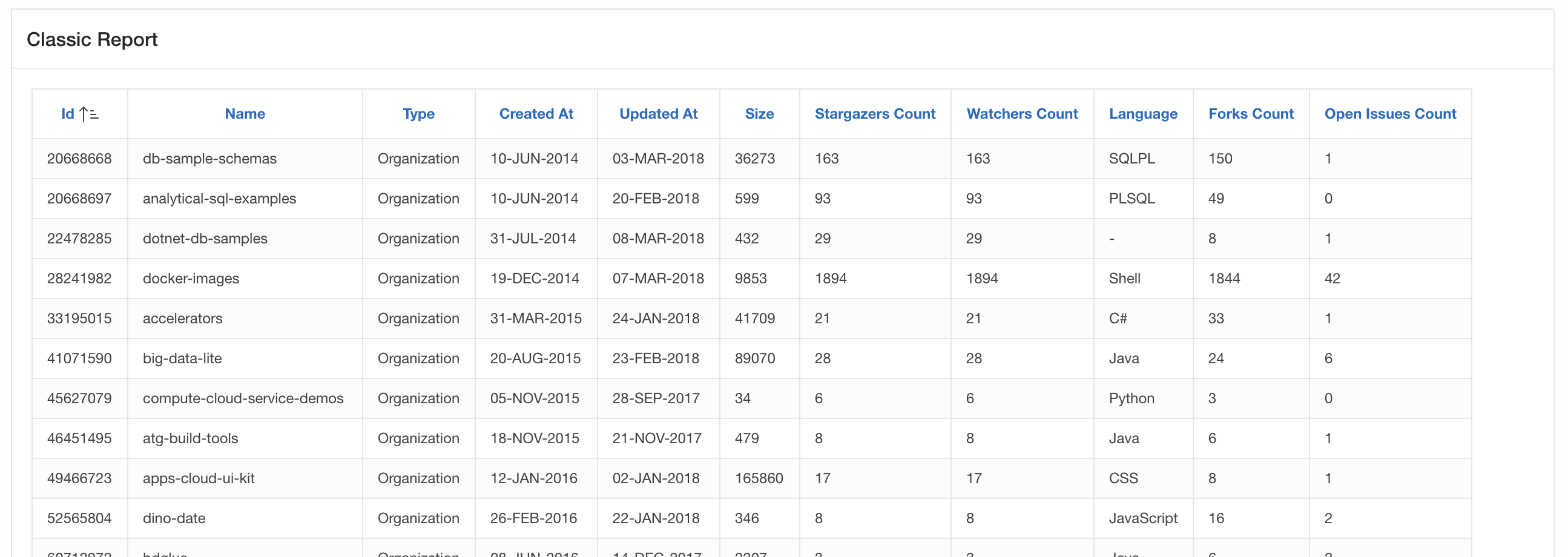The width and height of the screenshot is (1568, 557).
Task: Click the ascending sort icon beside Id
Action: [x=89, y=114]
